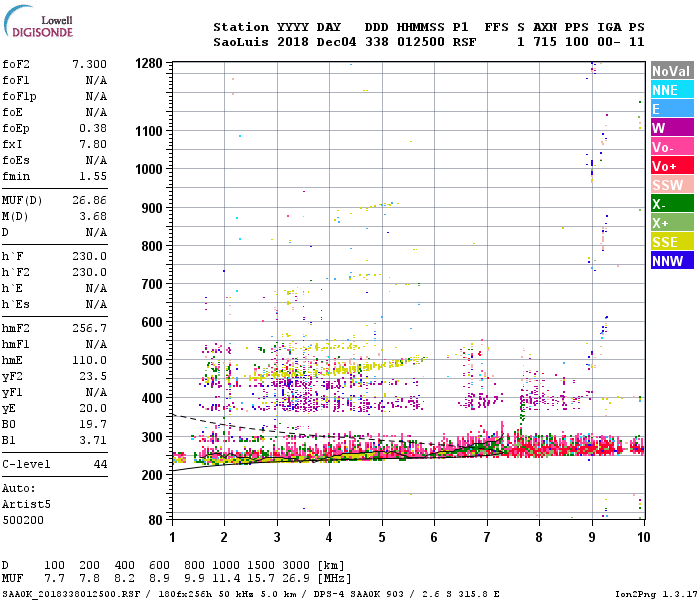Click the 012500 time in header
The width and height of the screenshot is (700, 600).
[x=421, y=42]
